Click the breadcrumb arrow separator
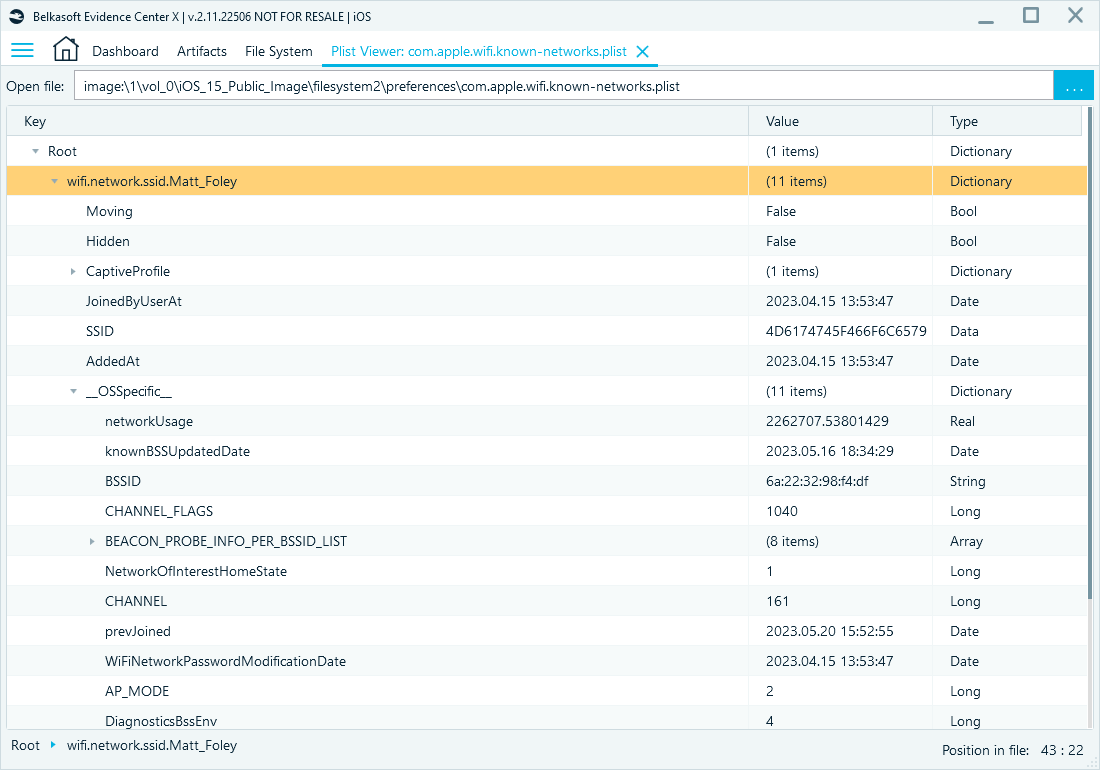The height and width of the screenshot is (770, 1100). [x=53, y=745]
